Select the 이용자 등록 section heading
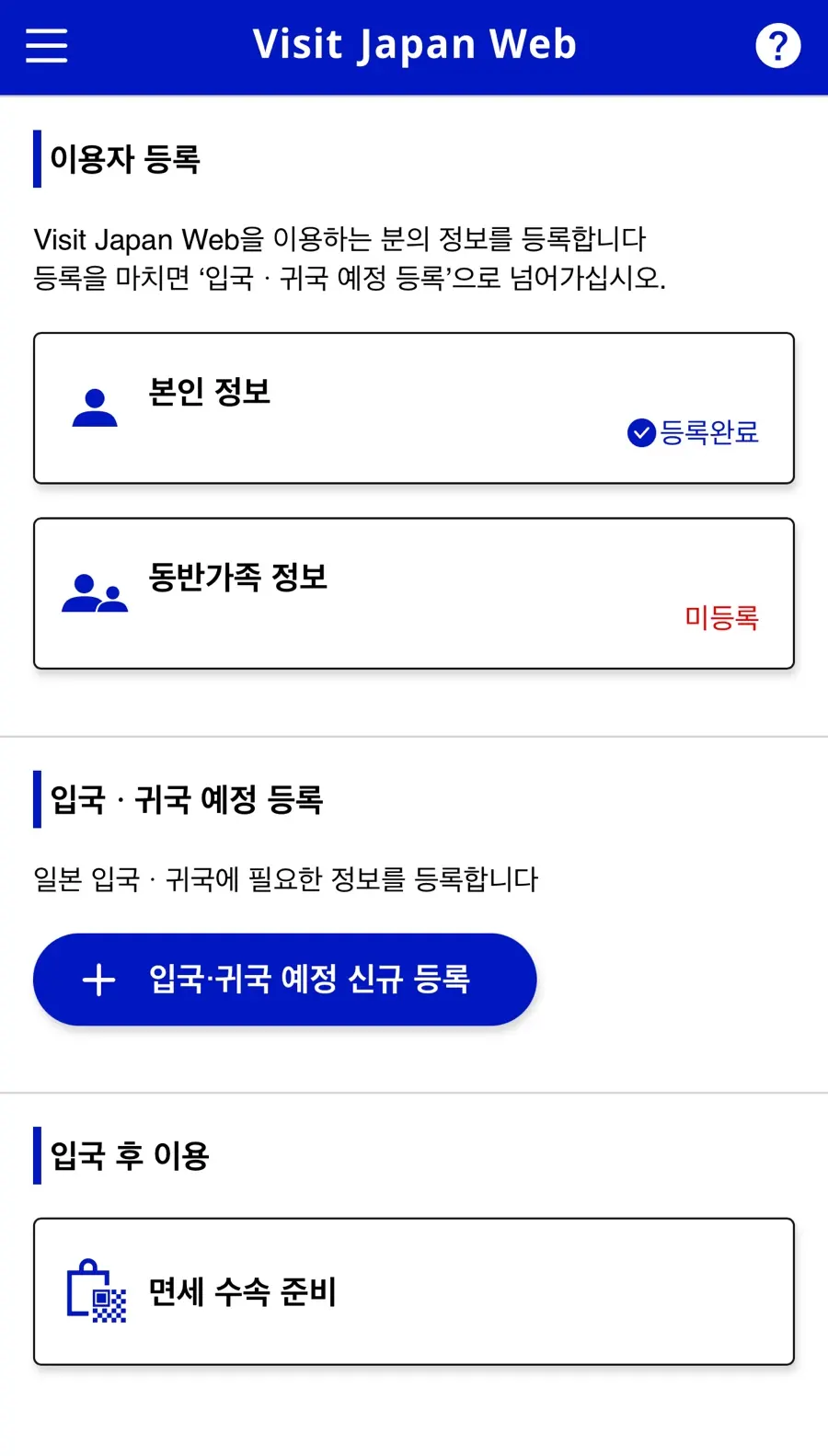Screen dimensions: 828x1456 tap(125, 159)
